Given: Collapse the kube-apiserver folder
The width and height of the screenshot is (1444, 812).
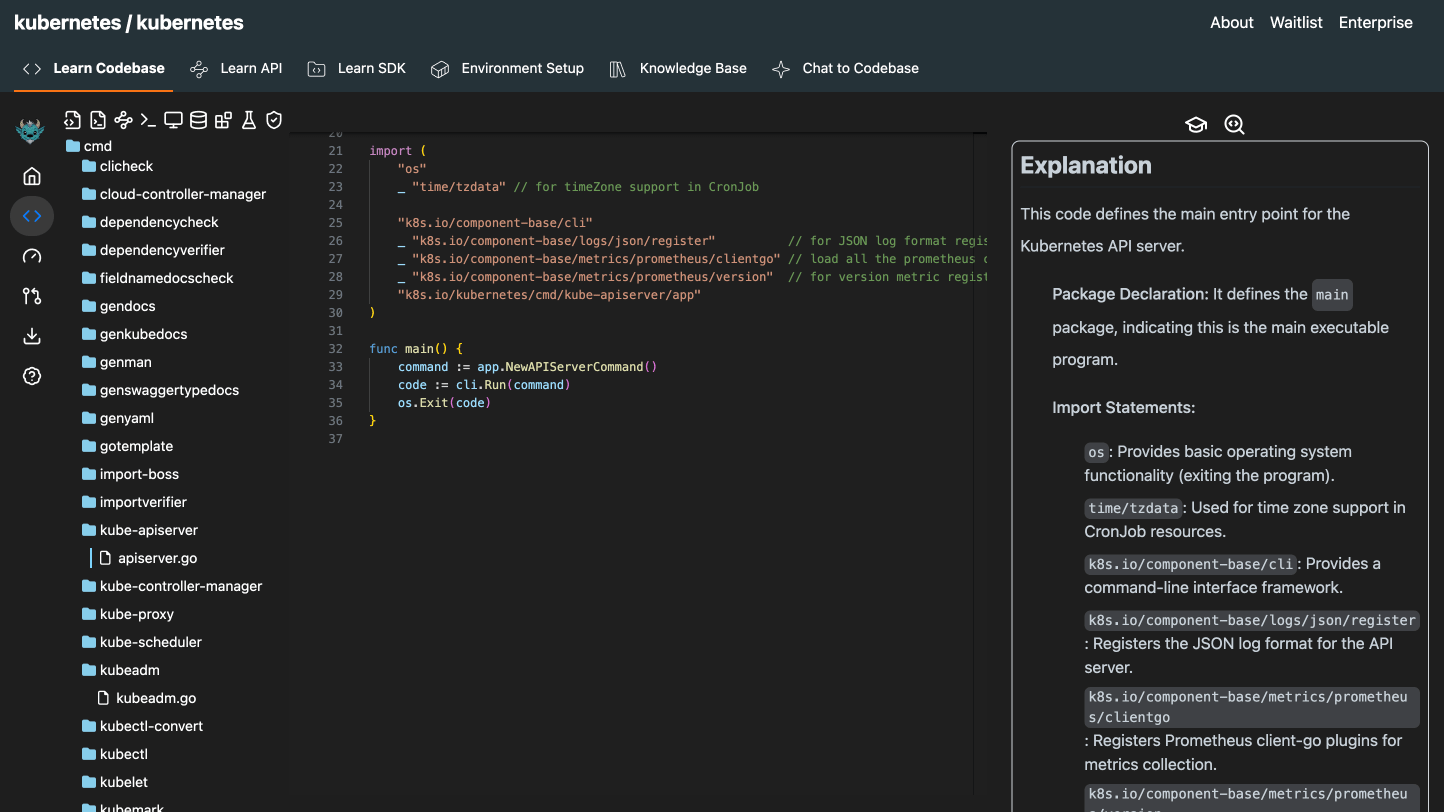Looking at the screenshot, I should (139, 530).
